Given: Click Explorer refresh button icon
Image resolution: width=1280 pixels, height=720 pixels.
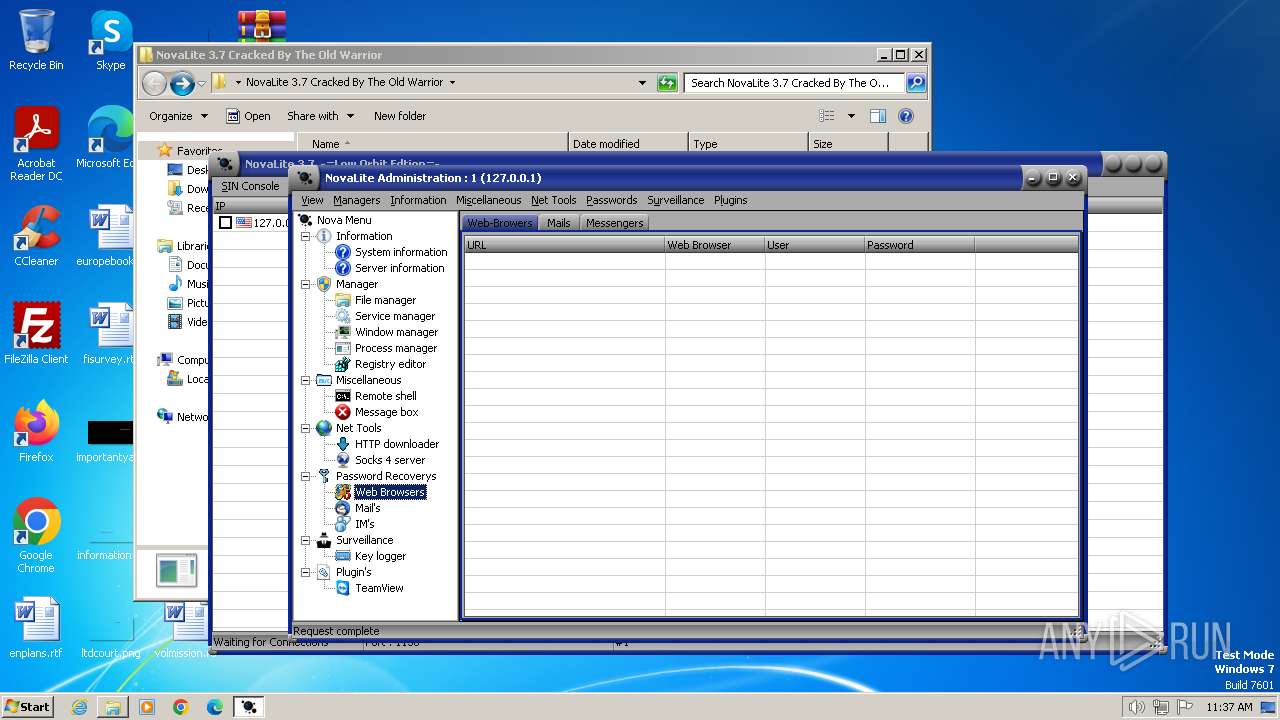Looking at the screenshot, I should [x=667, y=83].
